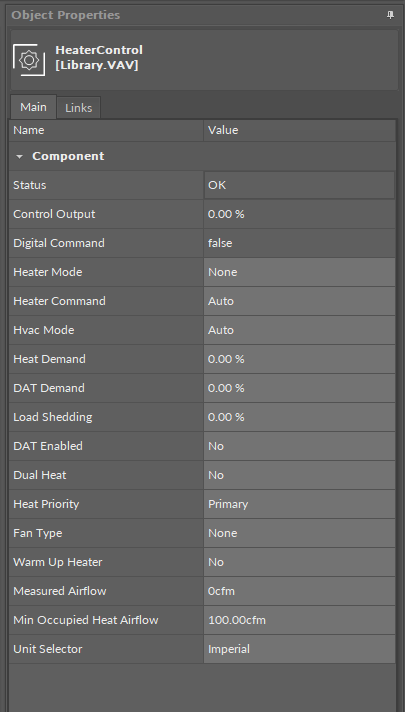Open the Hvac Mode Auto dropdown
The height and width of the screenshot is (712, 405).
pyautogui.click(x=299, y=330)
